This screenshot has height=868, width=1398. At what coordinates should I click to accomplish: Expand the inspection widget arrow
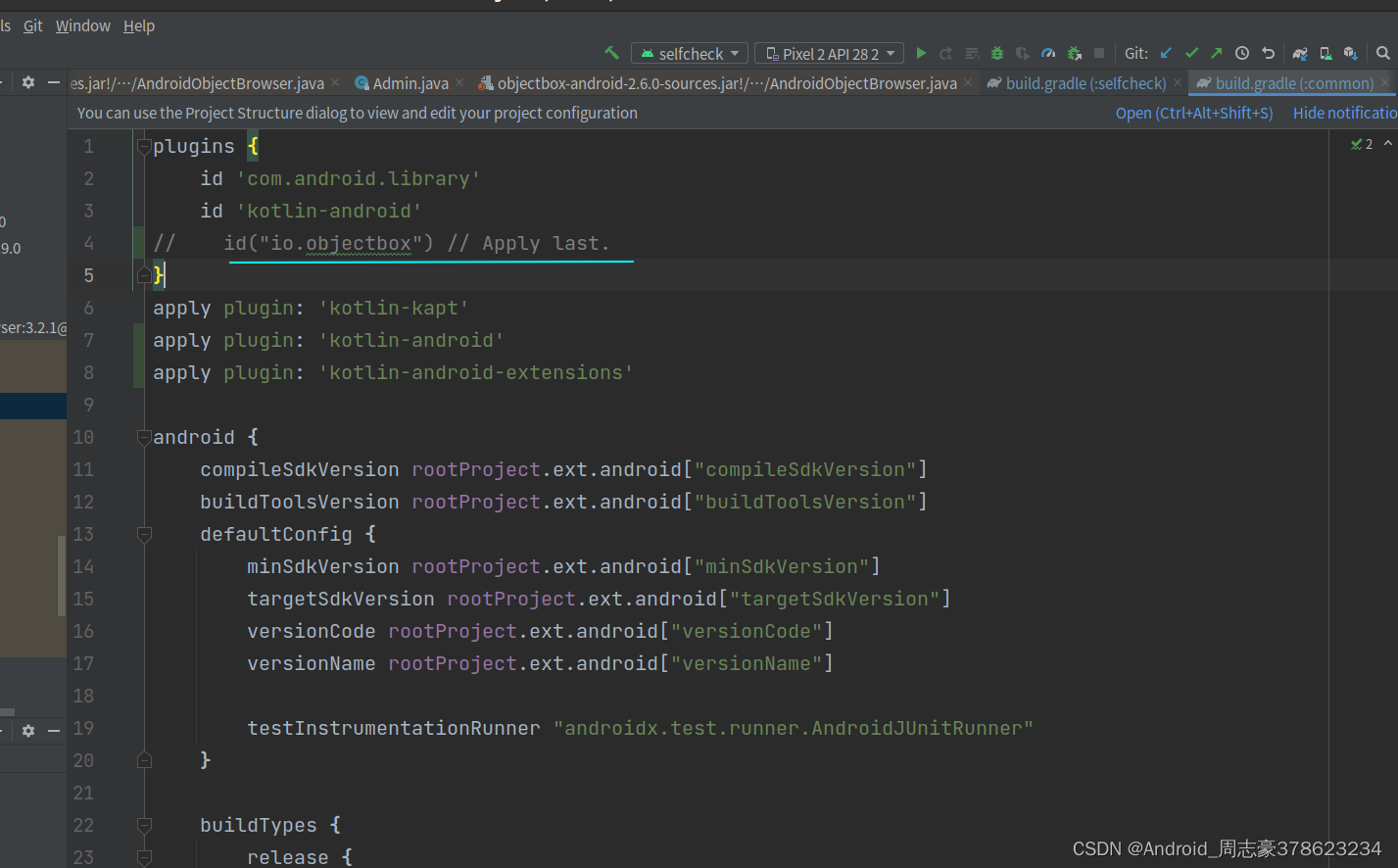coord(1388,144)
